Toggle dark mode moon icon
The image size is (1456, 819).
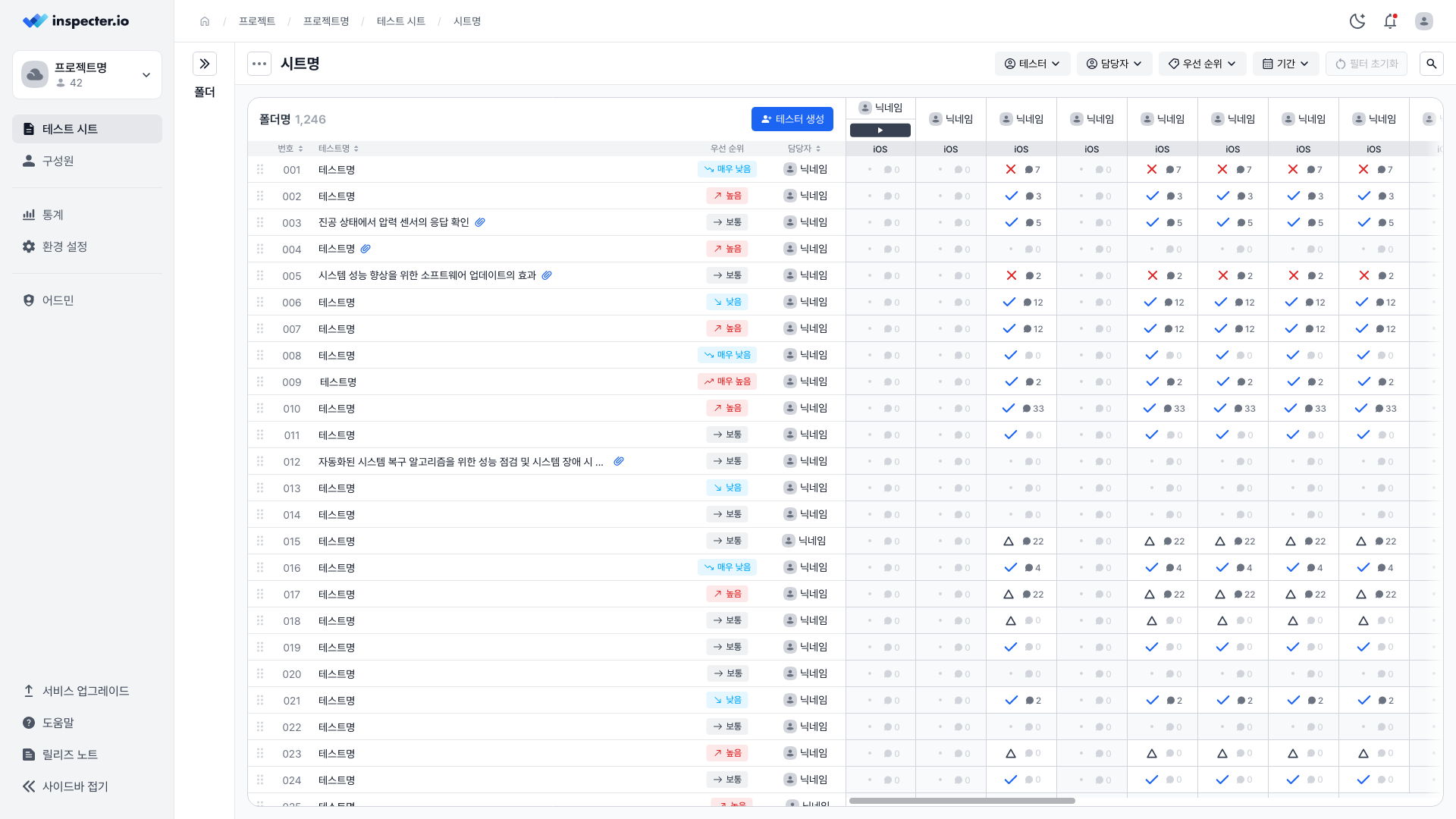pyautogui.click(x=1357, y=21)
